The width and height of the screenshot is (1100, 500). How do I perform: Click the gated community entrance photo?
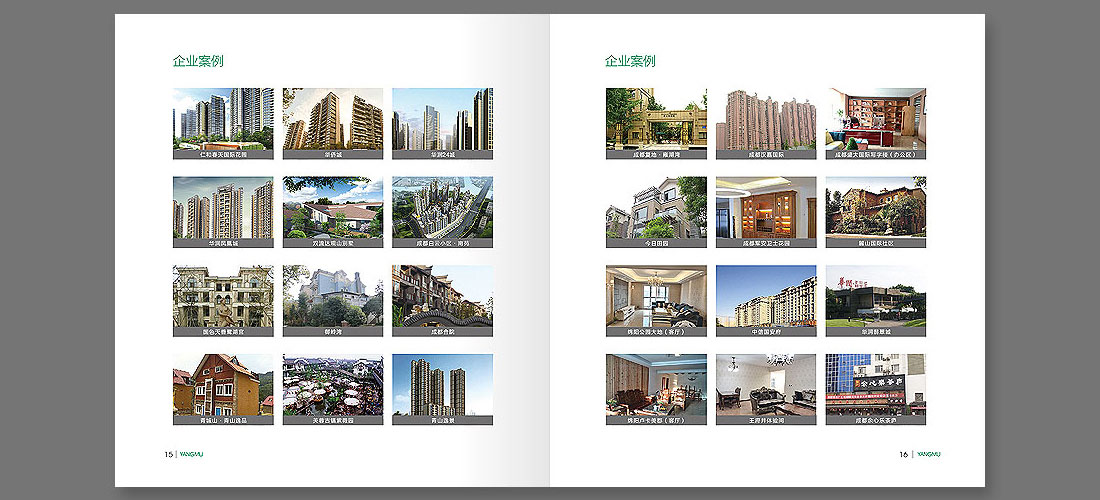[x=656, y=119]
